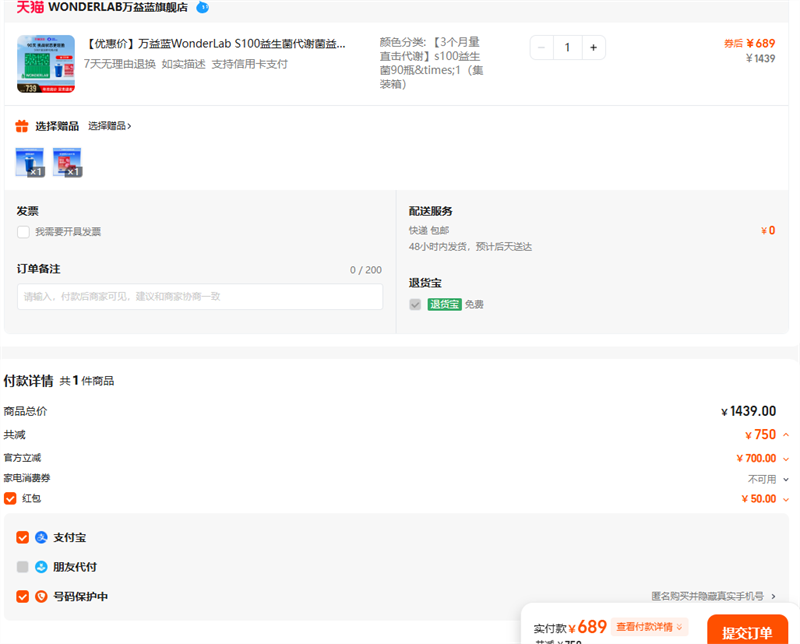Toggle the 号码保护中 checkbox
The image size is (800, 644).
(x=23, y=597)
